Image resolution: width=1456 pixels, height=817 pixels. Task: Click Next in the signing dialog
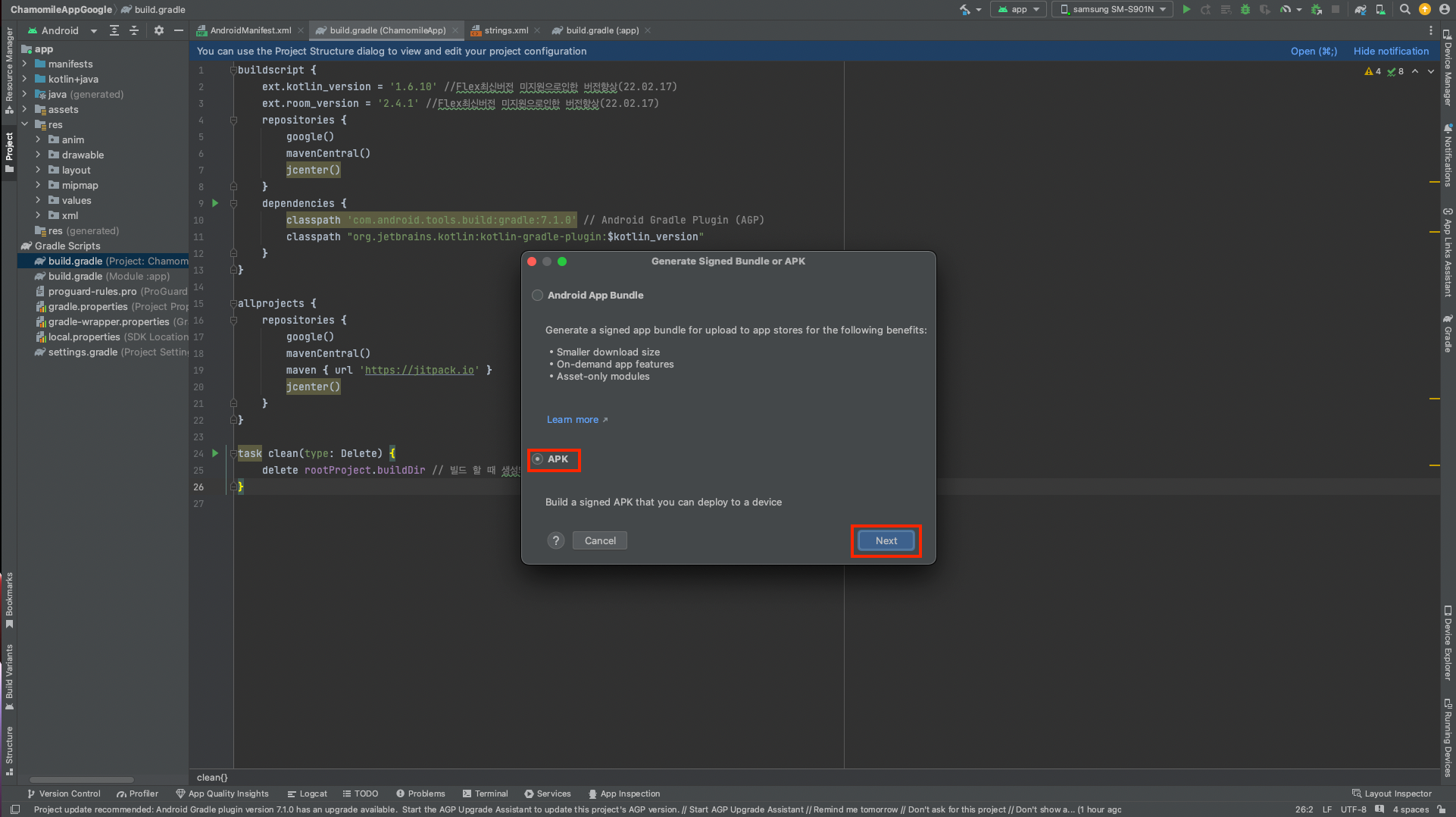tap(886, 540)
